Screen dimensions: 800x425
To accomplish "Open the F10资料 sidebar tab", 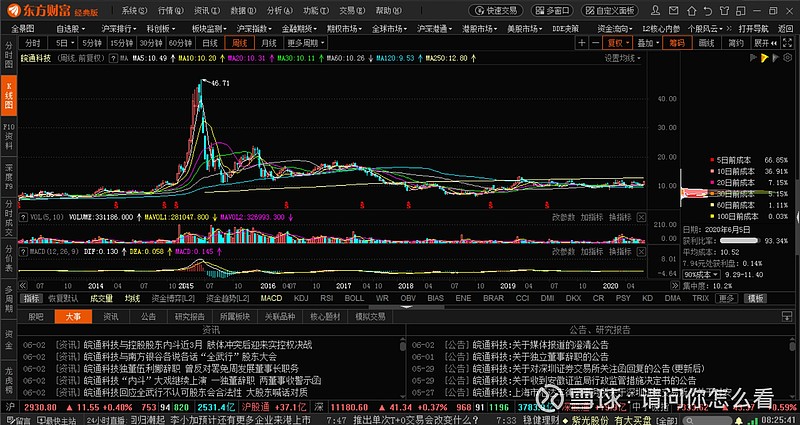I will coord(9,136).
